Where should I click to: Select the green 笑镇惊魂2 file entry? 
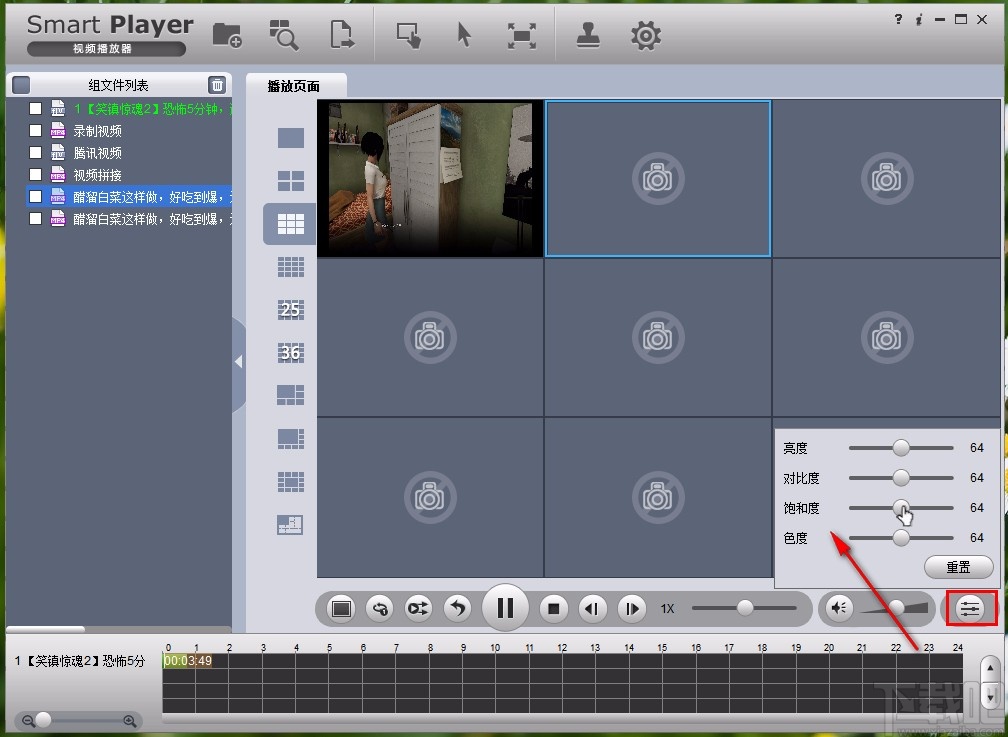tap(152, 109)
